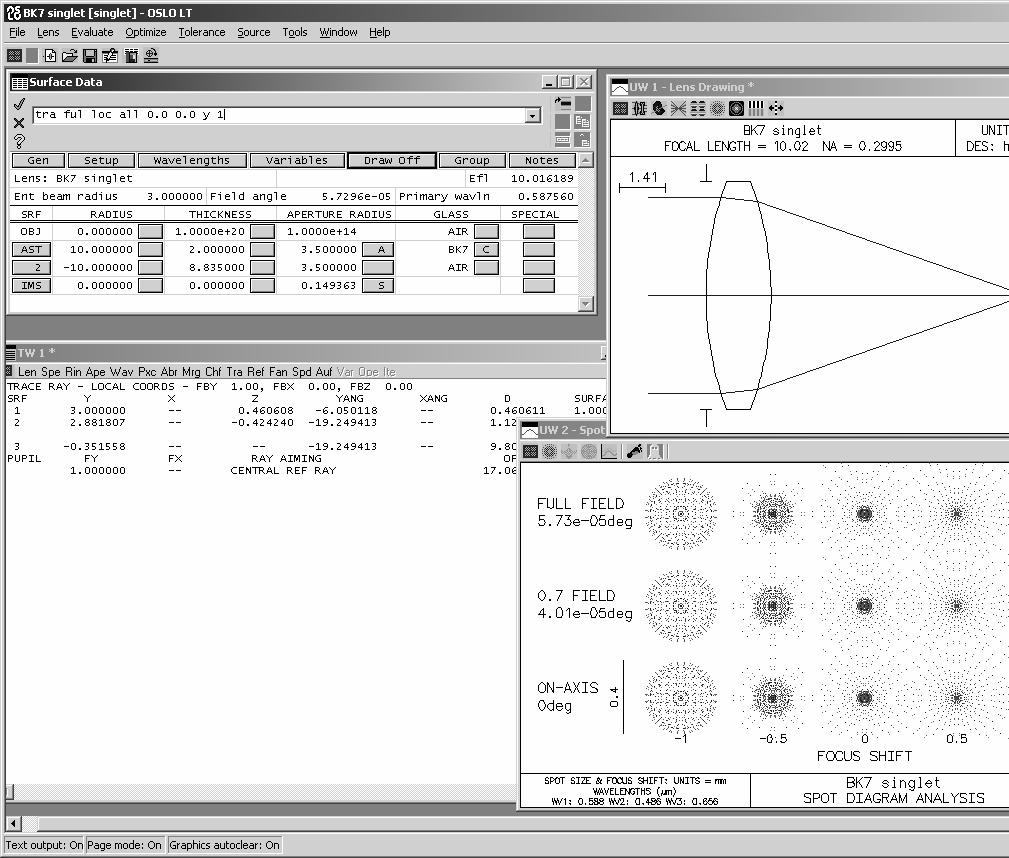Image resolution: width=1009 pixels, height=858 pixels.
Task: Open the Source menu
Action: pyautogui.click(x=254, y=32)
